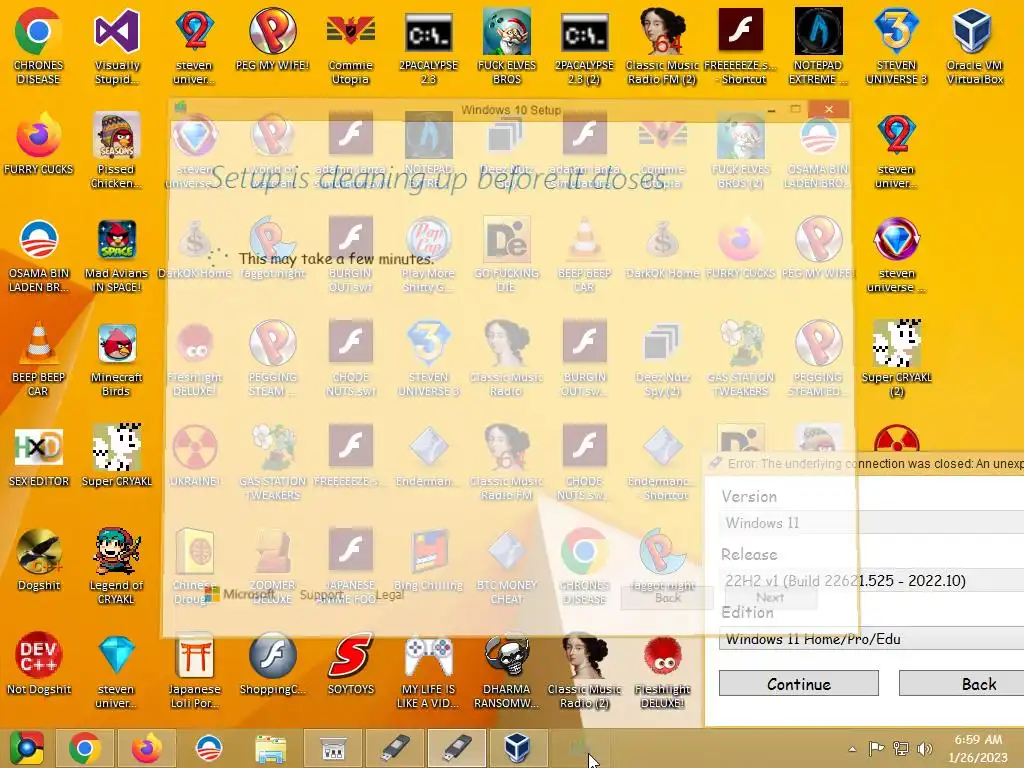Expand the Release dropdown showing 22H2 v1
The height and width of the screenshot is (768, 1024).
coord(871,581)
